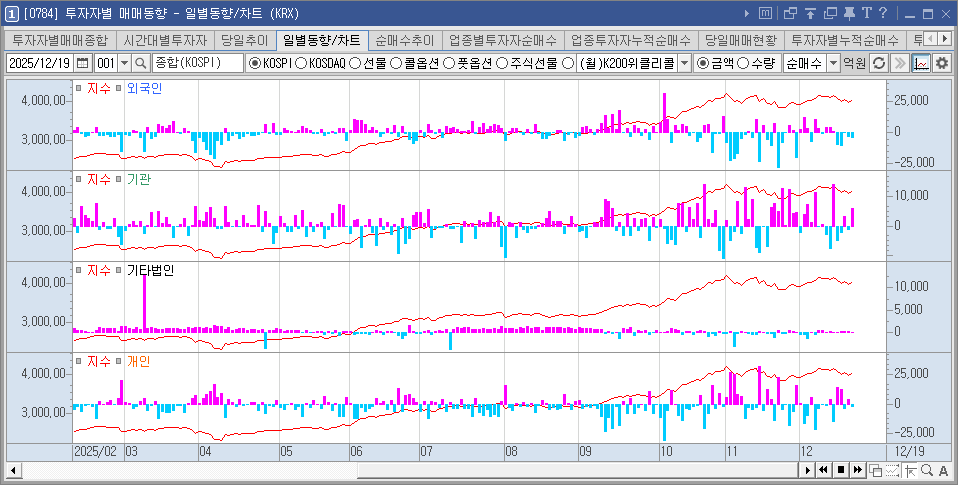Viewport: 958px width, 485px height.
Task: Open the 업종별투자자순매수 tab
Action: [503, 40]
